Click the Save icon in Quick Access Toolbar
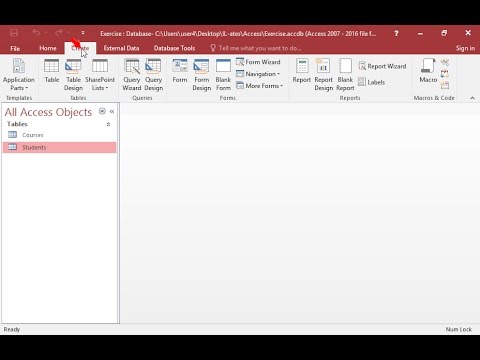 [x=14, y=33]
